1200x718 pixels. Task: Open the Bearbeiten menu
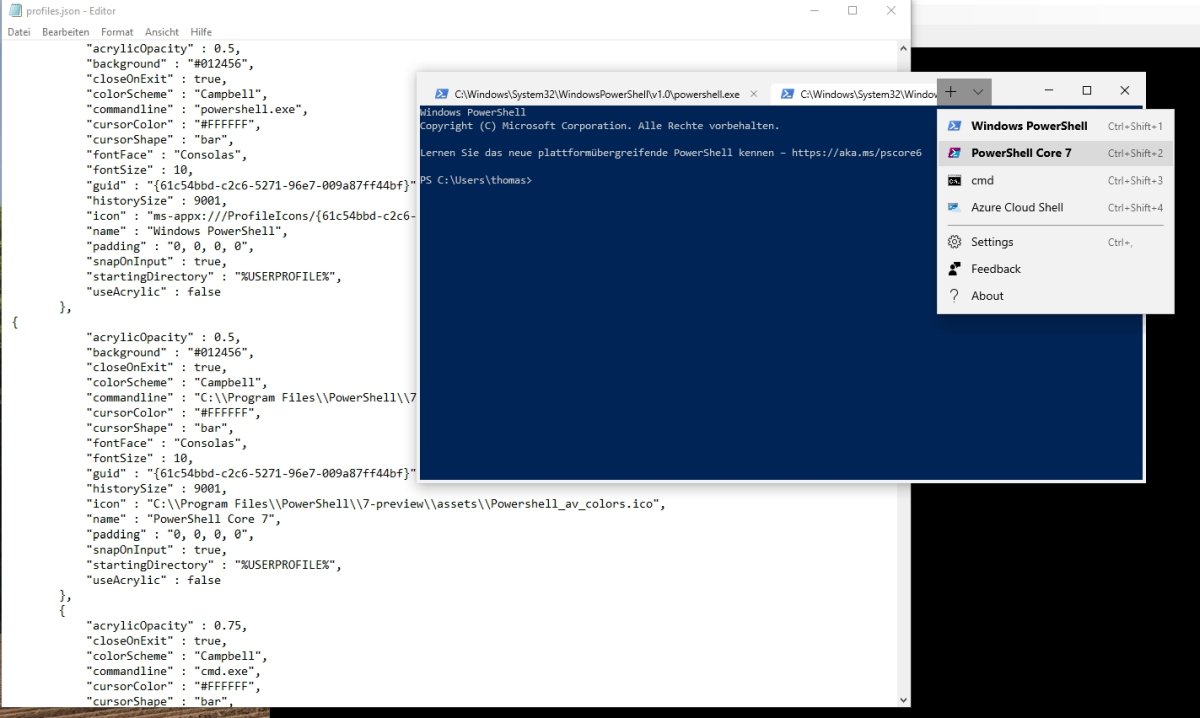(x=65, y=32)
